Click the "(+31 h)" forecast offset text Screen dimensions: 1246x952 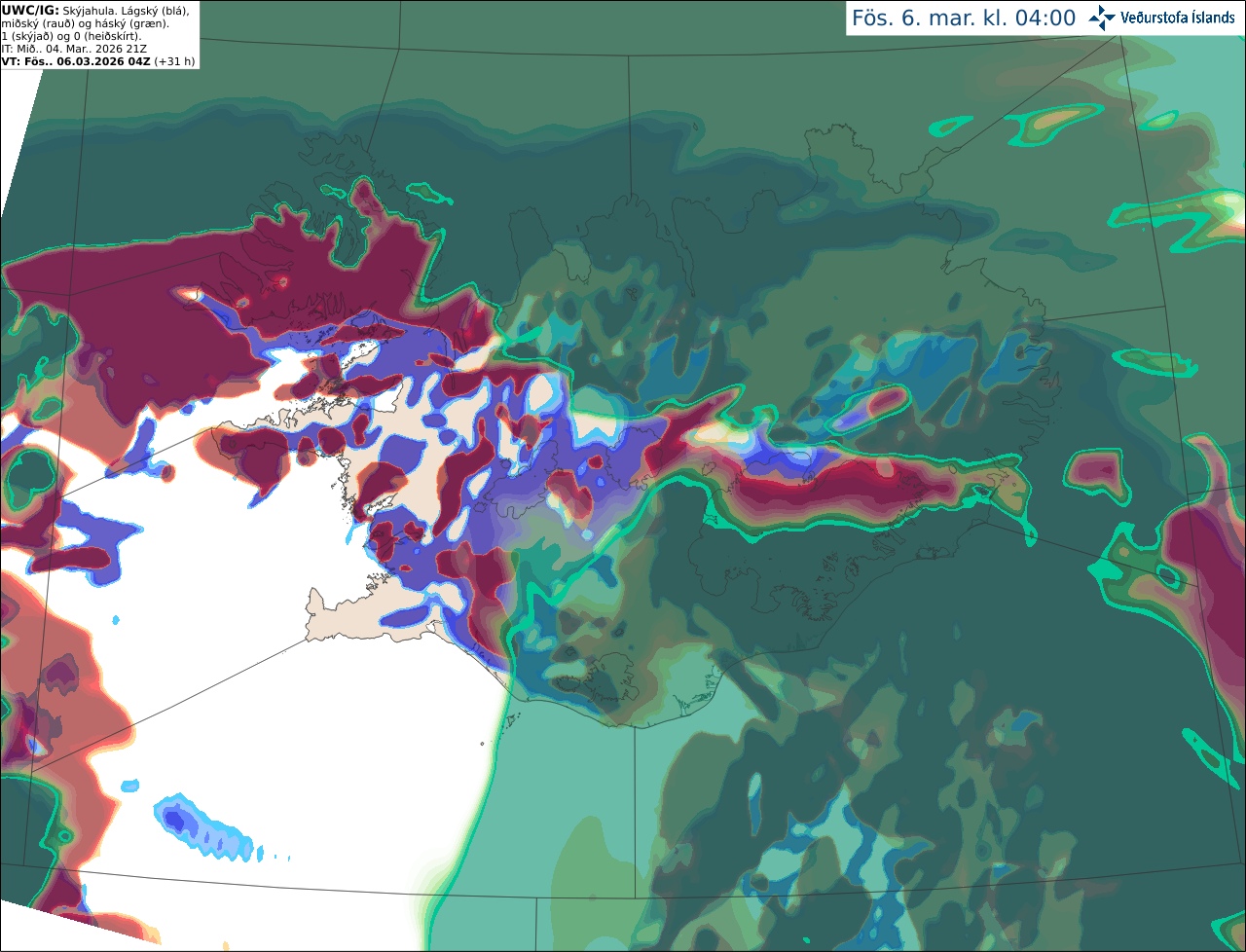point(174,61)
